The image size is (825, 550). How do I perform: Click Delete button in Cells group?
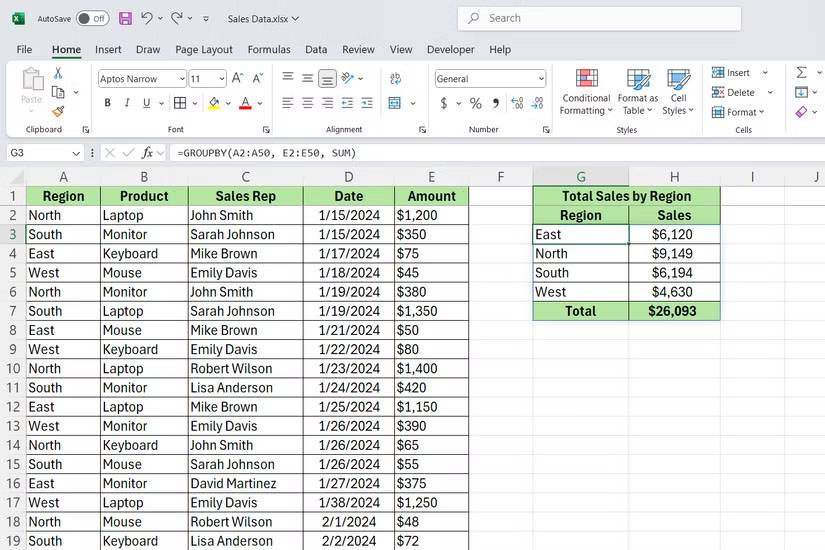[733, 93]
